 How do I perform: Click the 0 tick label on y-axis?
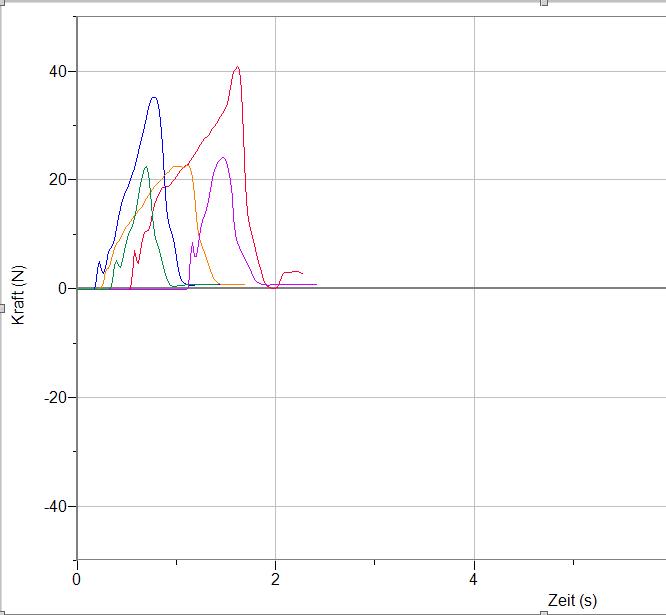click(62, 288)
